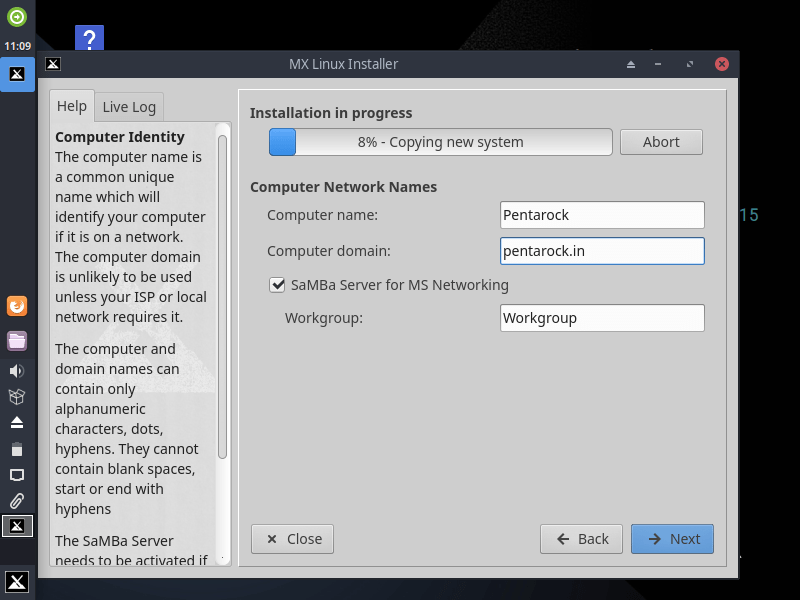
Task: Click the highlighted installer window button in panel
Action: coord(17,526)
